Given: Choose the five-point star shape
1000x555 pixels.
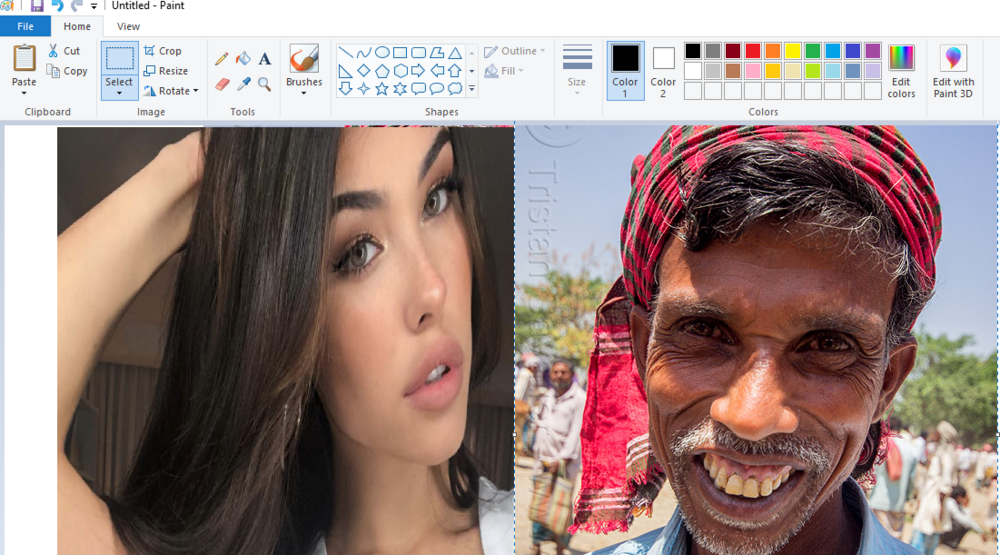Looking at the screenshot, I should pyautogui.click(x=381, y=89).
